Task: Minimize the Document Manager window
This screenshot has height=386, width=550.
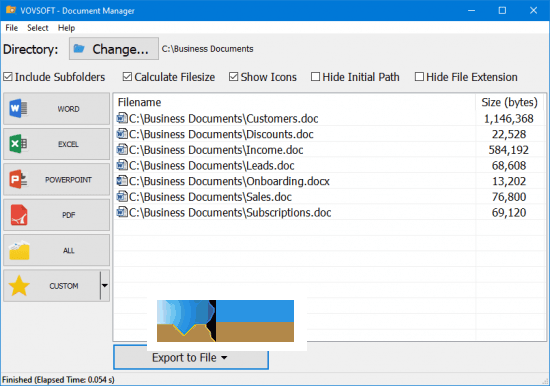Action: pyautogui.click(x=471, y=11)
